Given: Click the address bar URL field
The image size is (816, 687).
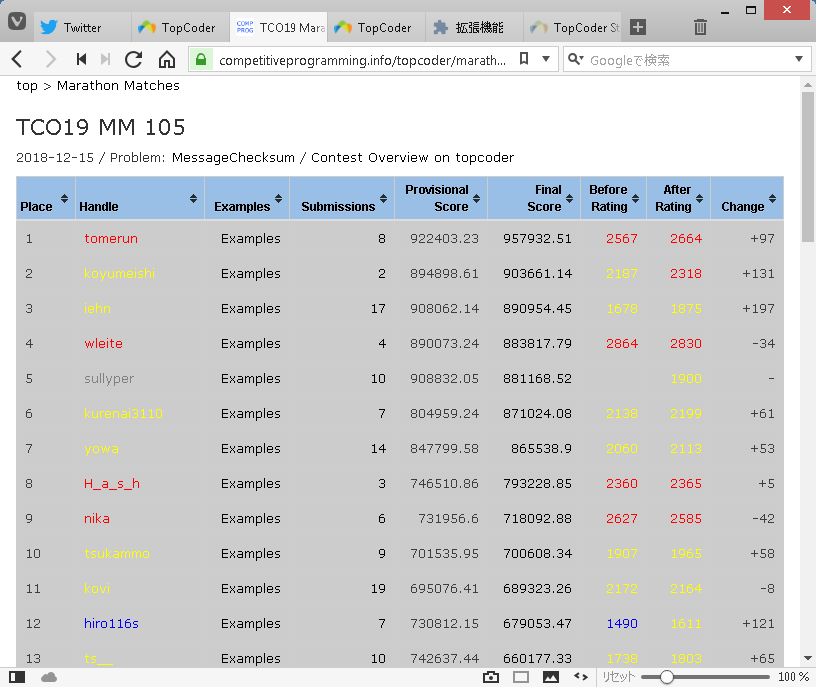Looking at the screenshot, I should pos(362,60).
